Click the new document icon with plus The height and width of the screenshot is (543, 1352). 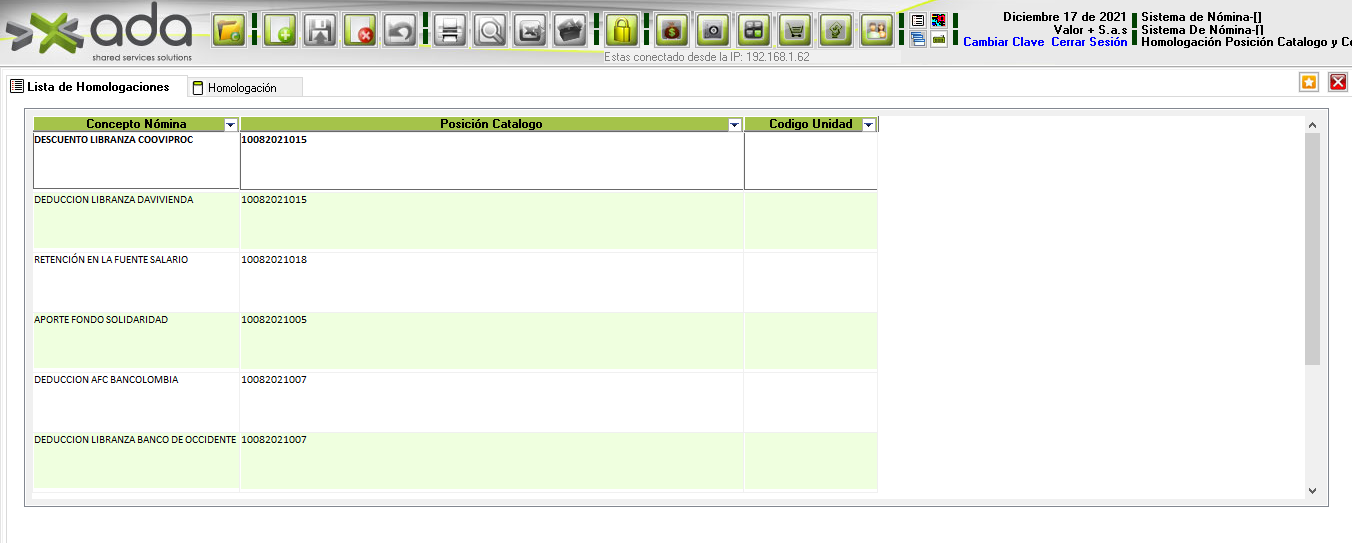click(x=282, y=30)
